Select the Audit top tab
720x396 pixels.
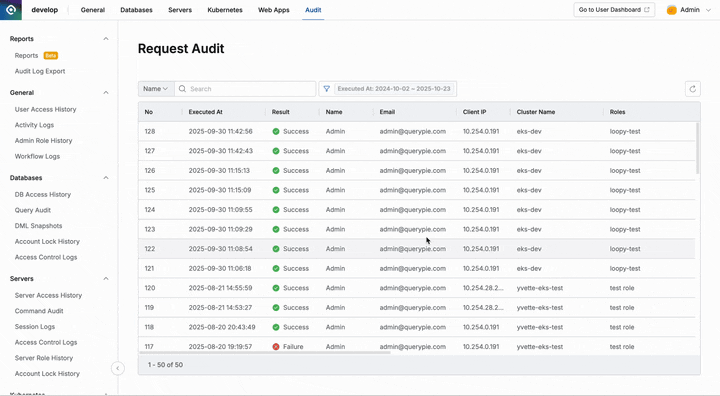(x=313, y=10)
